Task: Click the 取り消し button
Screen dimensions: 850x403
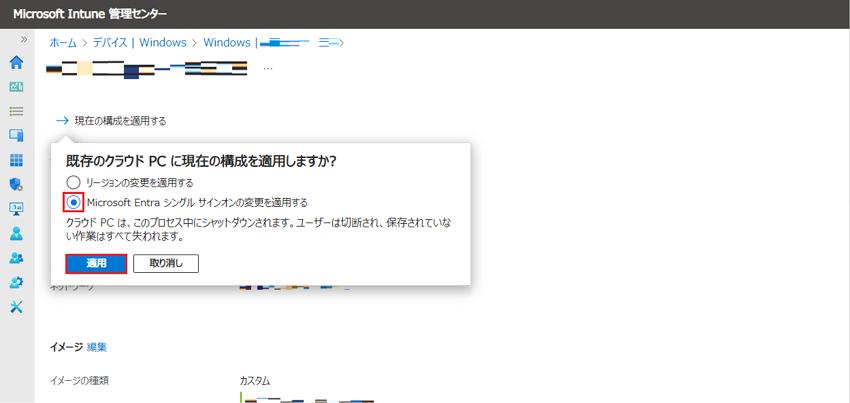Action: click(x=166, y=264)
